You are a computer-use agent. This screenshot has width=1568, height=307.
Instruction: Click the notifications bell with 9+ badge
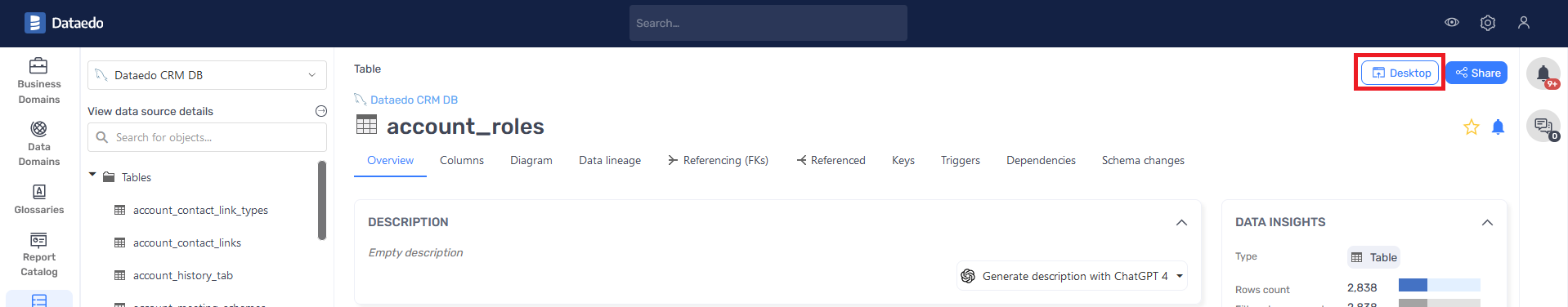1543,73
